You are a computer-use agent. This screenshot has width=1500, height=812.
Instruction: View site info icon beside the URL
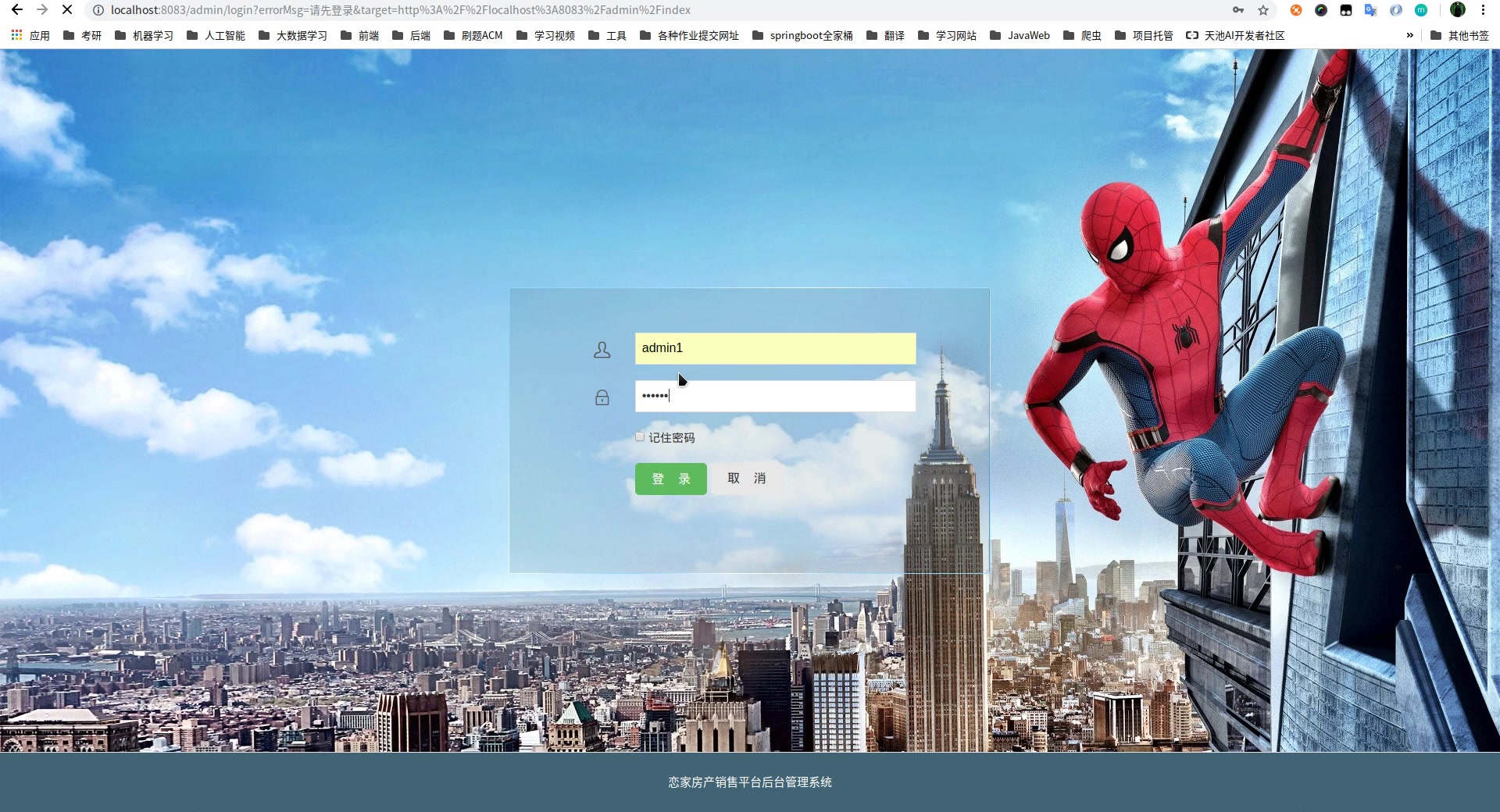point(98,10)
